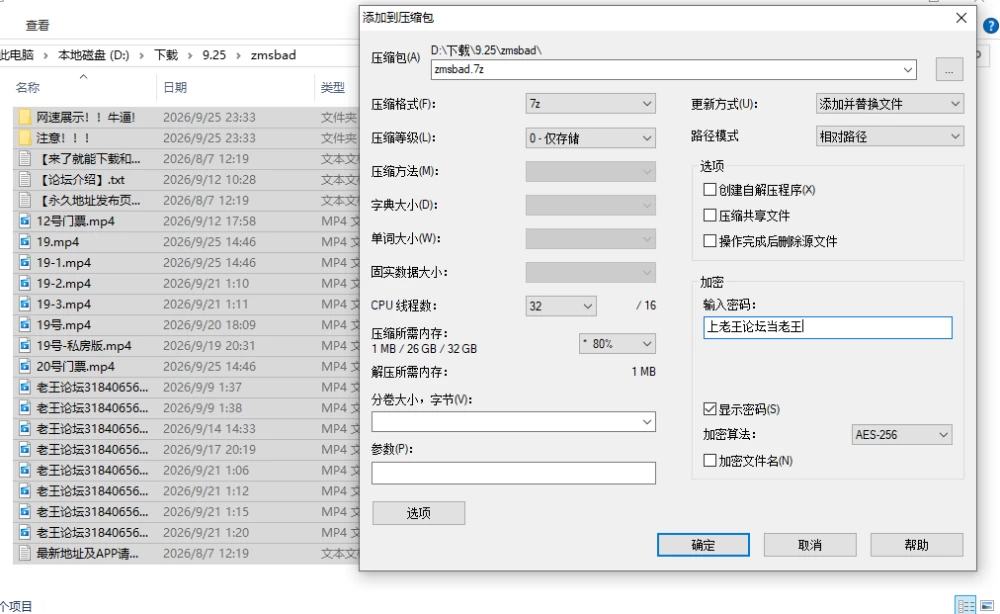This screenshot has width=1000, height=614.
Task: Click the 20号门票.mp4 file icon
Action: (x=25, y=367)
